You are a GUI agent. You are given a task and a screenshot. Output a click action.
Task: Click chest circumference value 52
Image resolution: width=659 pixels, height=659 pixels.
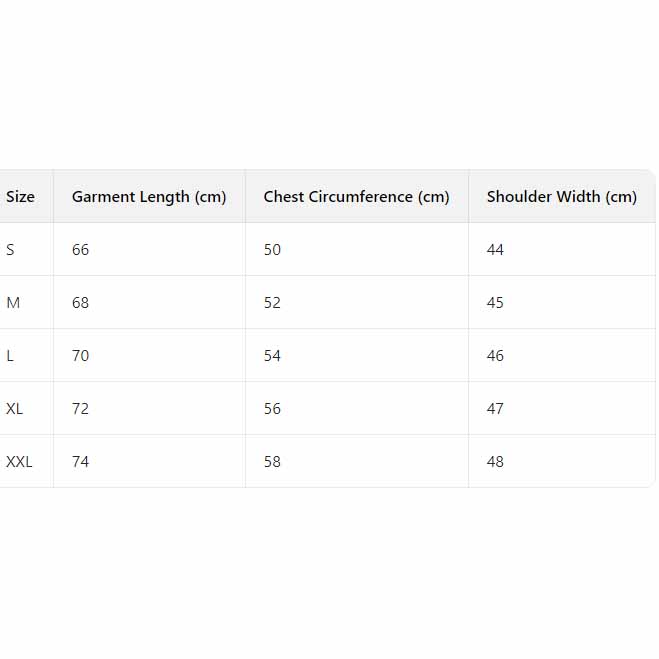(273, 303)
